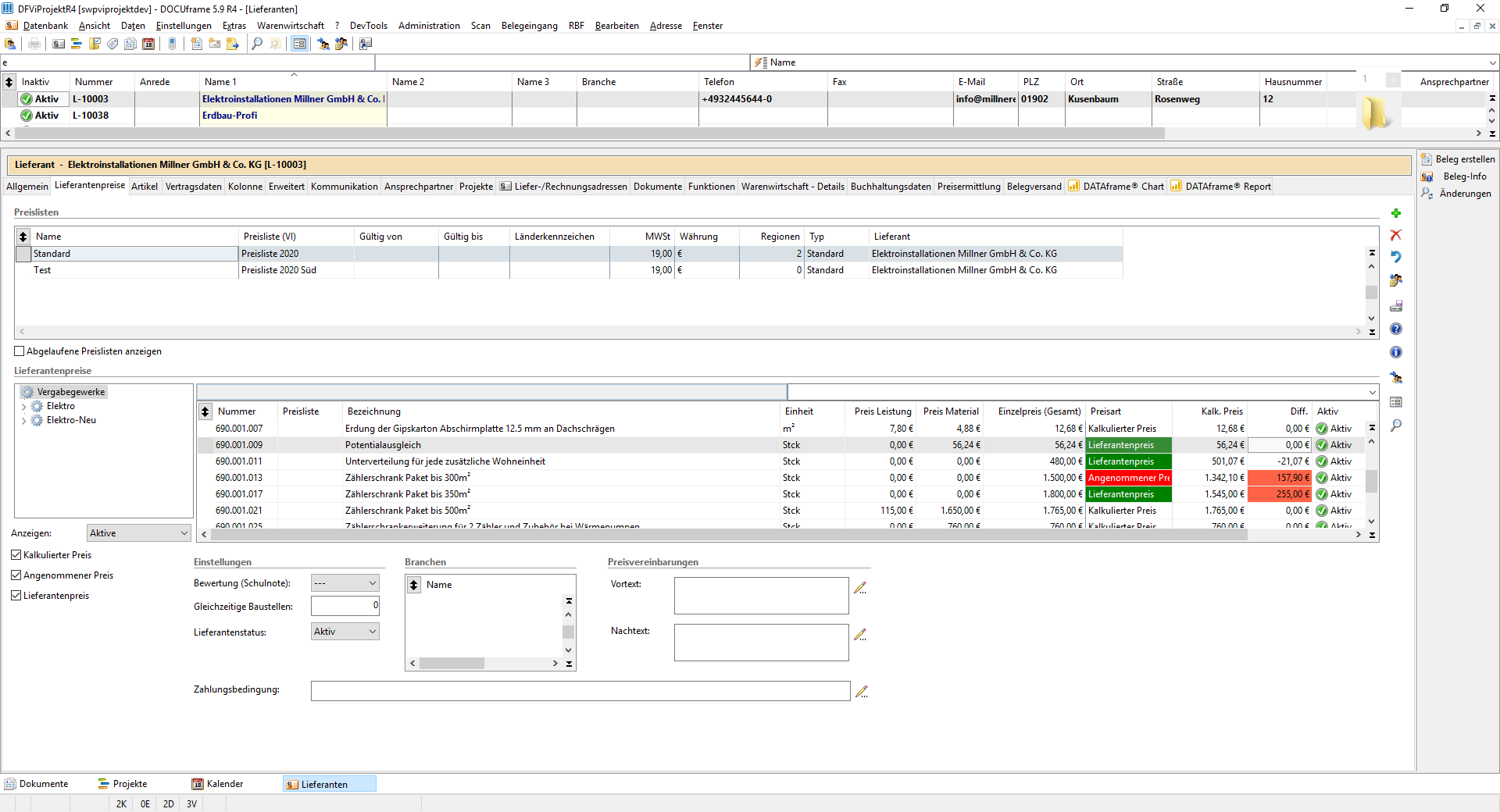Open the calendar toolbar icon
Screen dimensions: 1500x812
148,44
